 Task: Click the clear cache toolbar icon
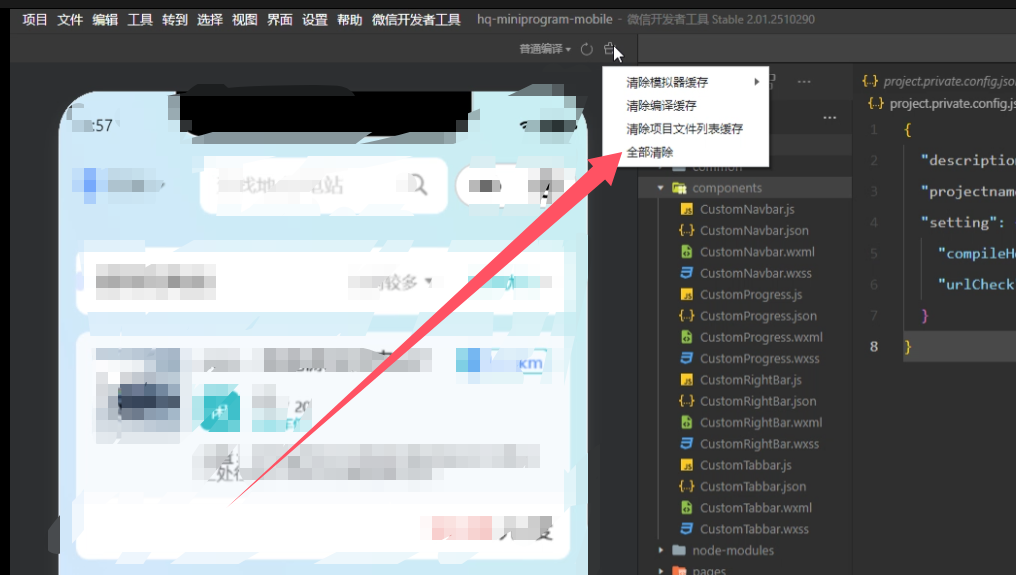[x=609, y=49]
